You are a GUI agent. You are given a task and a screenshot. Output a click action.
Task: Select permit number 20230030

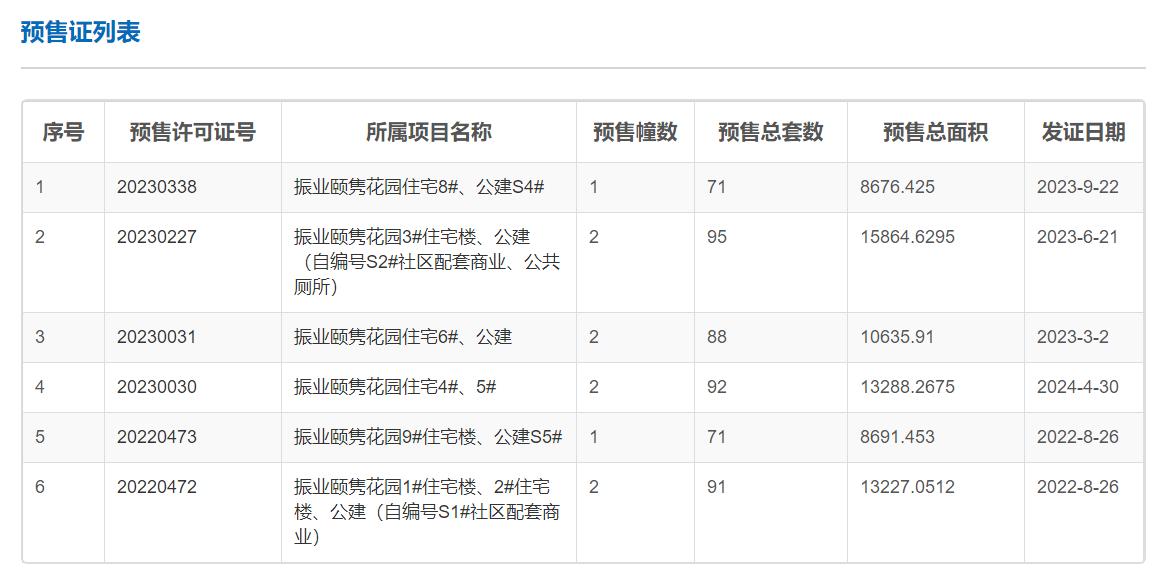tap(157, 387)
